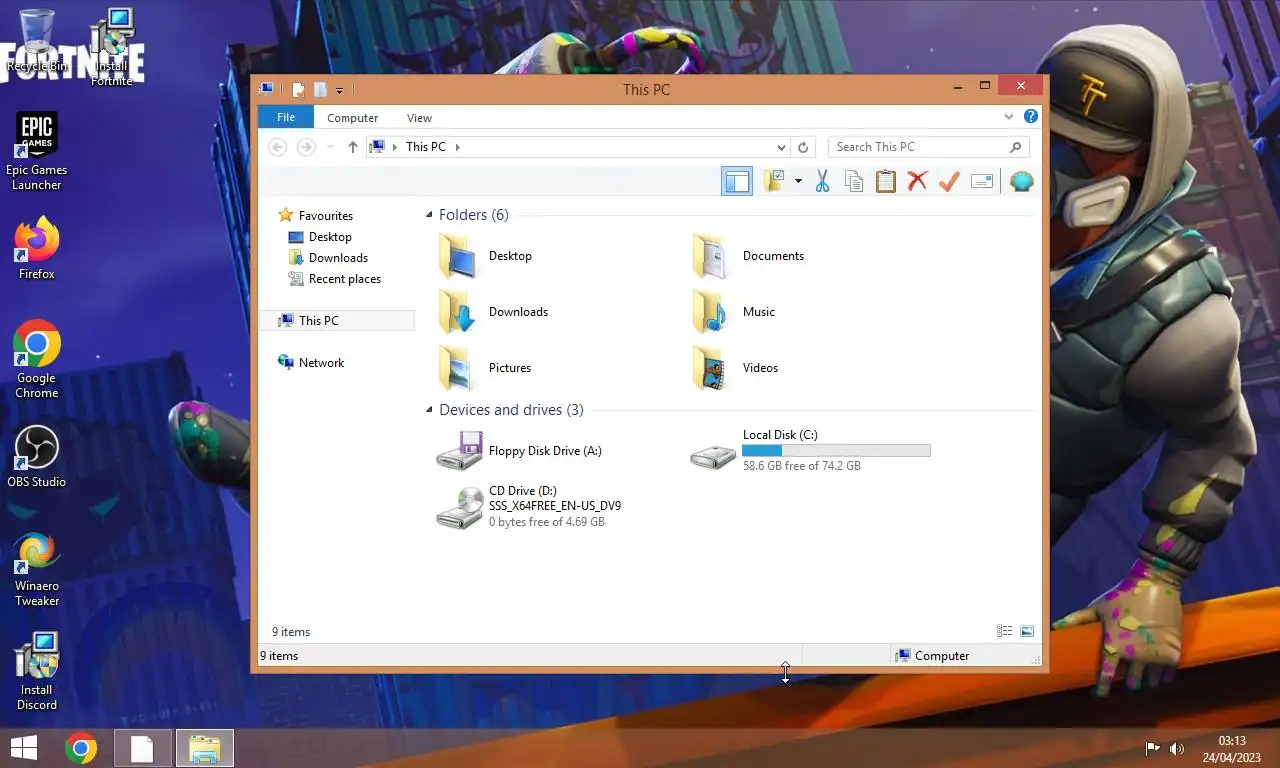
Task: Open the Videos folder icon
Action: coord(711,368)
